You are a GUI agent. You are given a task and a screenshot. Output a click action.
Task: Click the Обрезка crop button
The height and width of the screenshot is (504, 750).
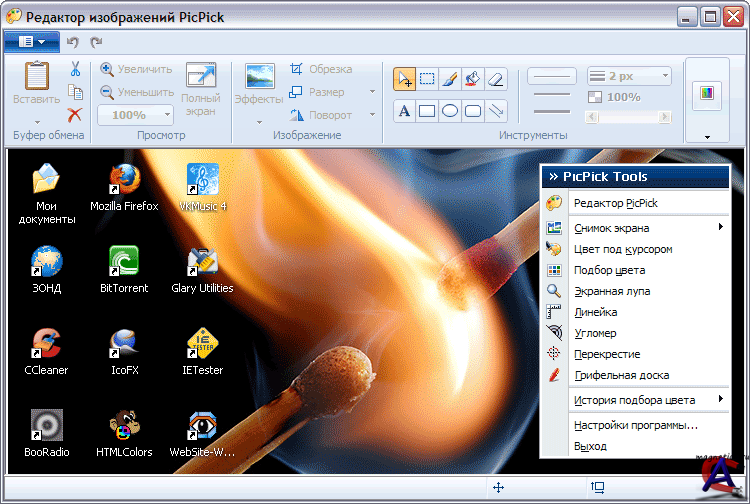point(320,69)
